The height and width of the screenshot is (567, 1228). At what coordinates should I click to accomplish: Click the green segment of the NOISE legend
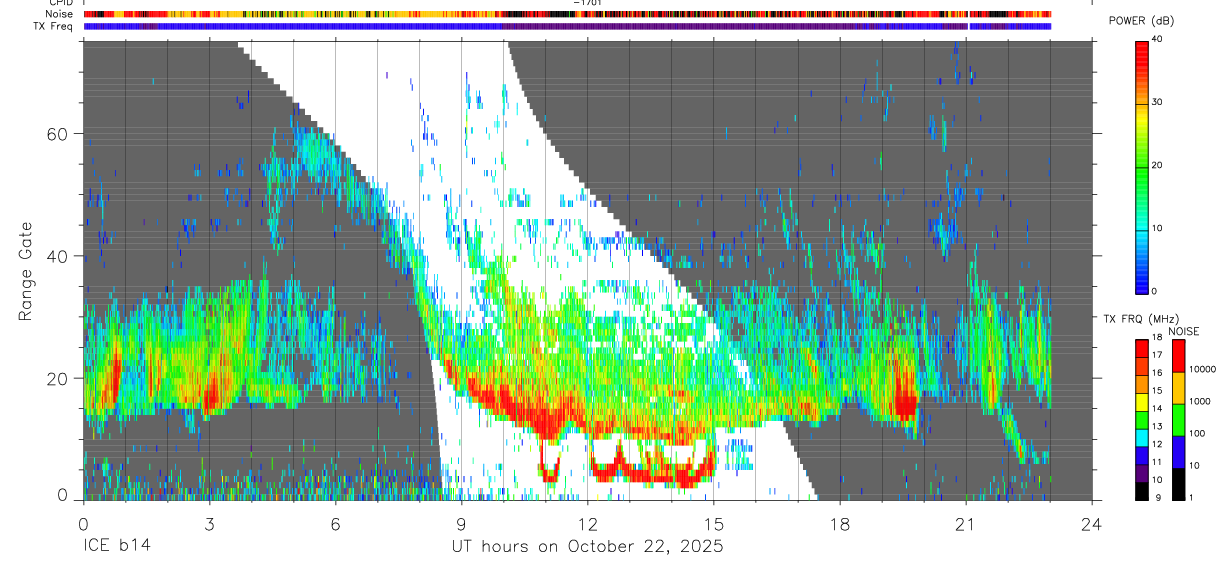click(1178, 419)
